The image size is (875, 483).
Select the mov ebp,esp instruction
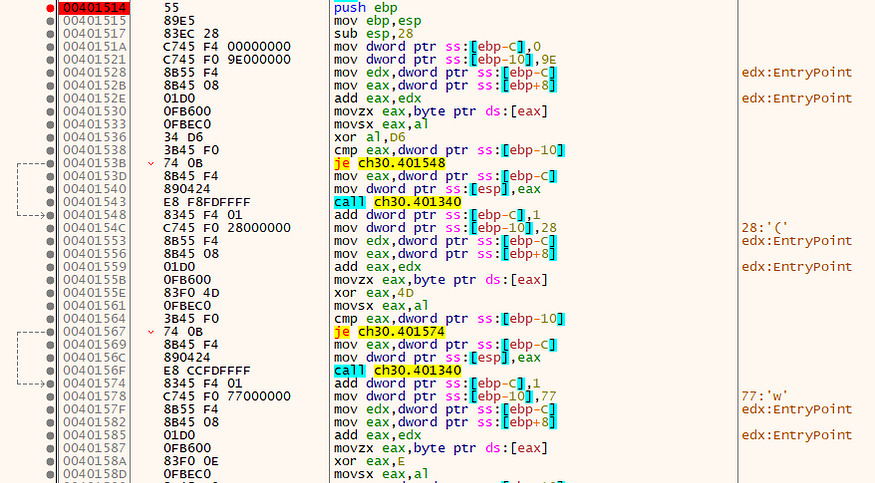377,21
